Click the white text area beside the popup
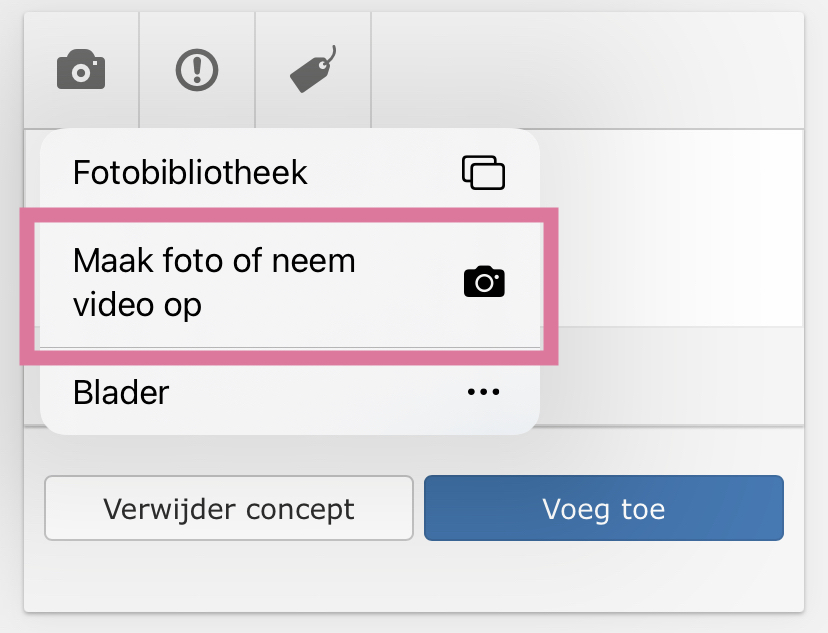 672,228
